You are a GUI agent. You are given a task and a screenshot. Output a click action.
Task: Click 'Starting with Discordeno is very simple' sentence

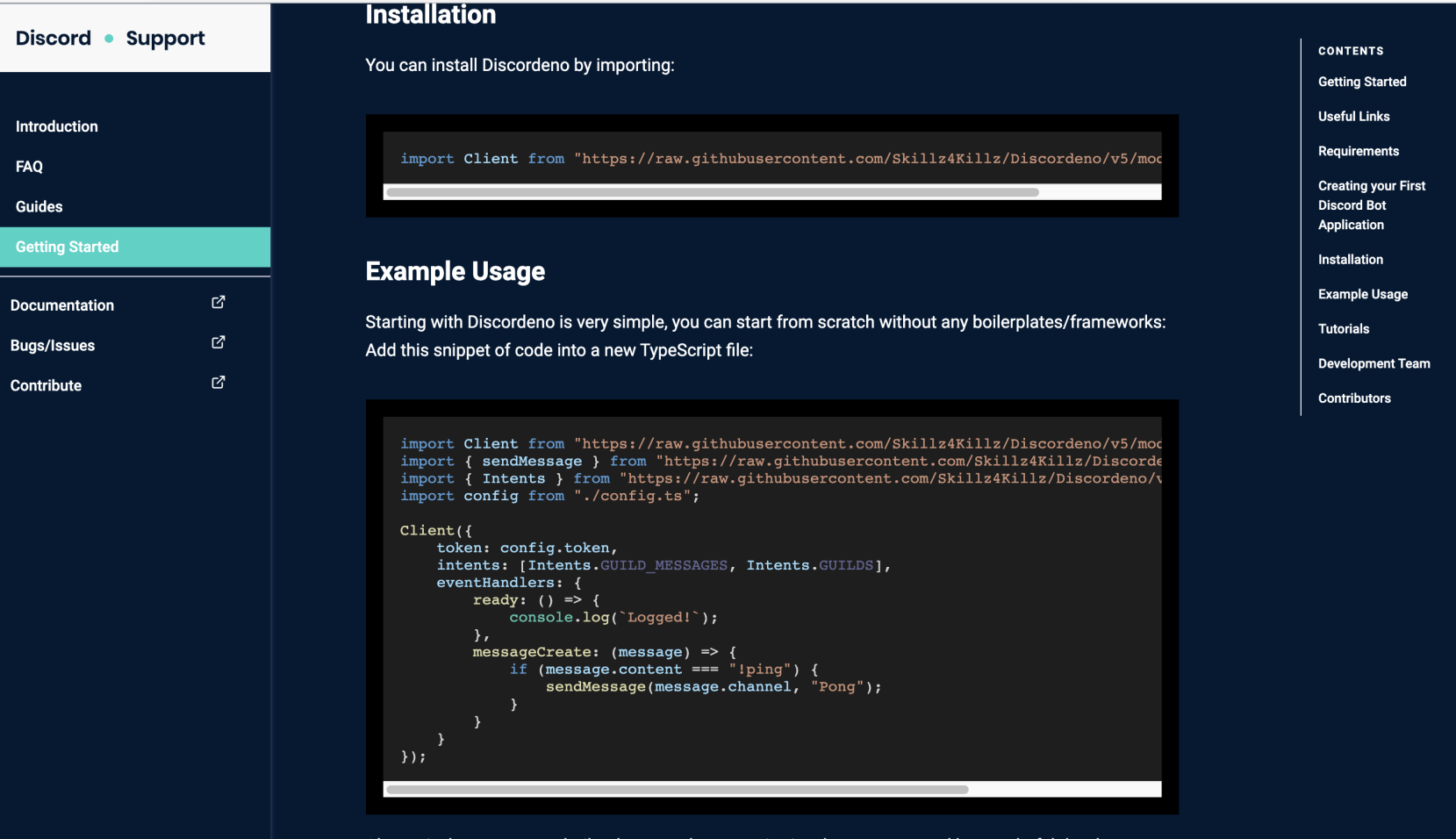coord(766,322)
